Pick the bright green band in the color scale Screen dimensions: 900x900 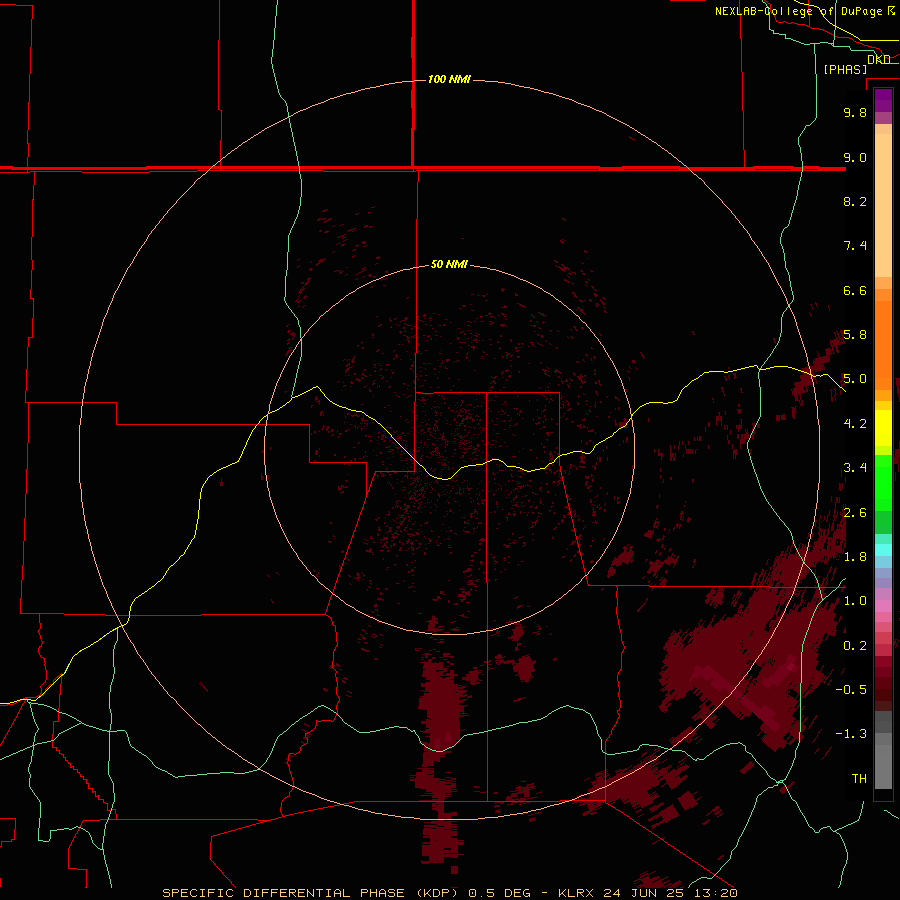point(883,483)
